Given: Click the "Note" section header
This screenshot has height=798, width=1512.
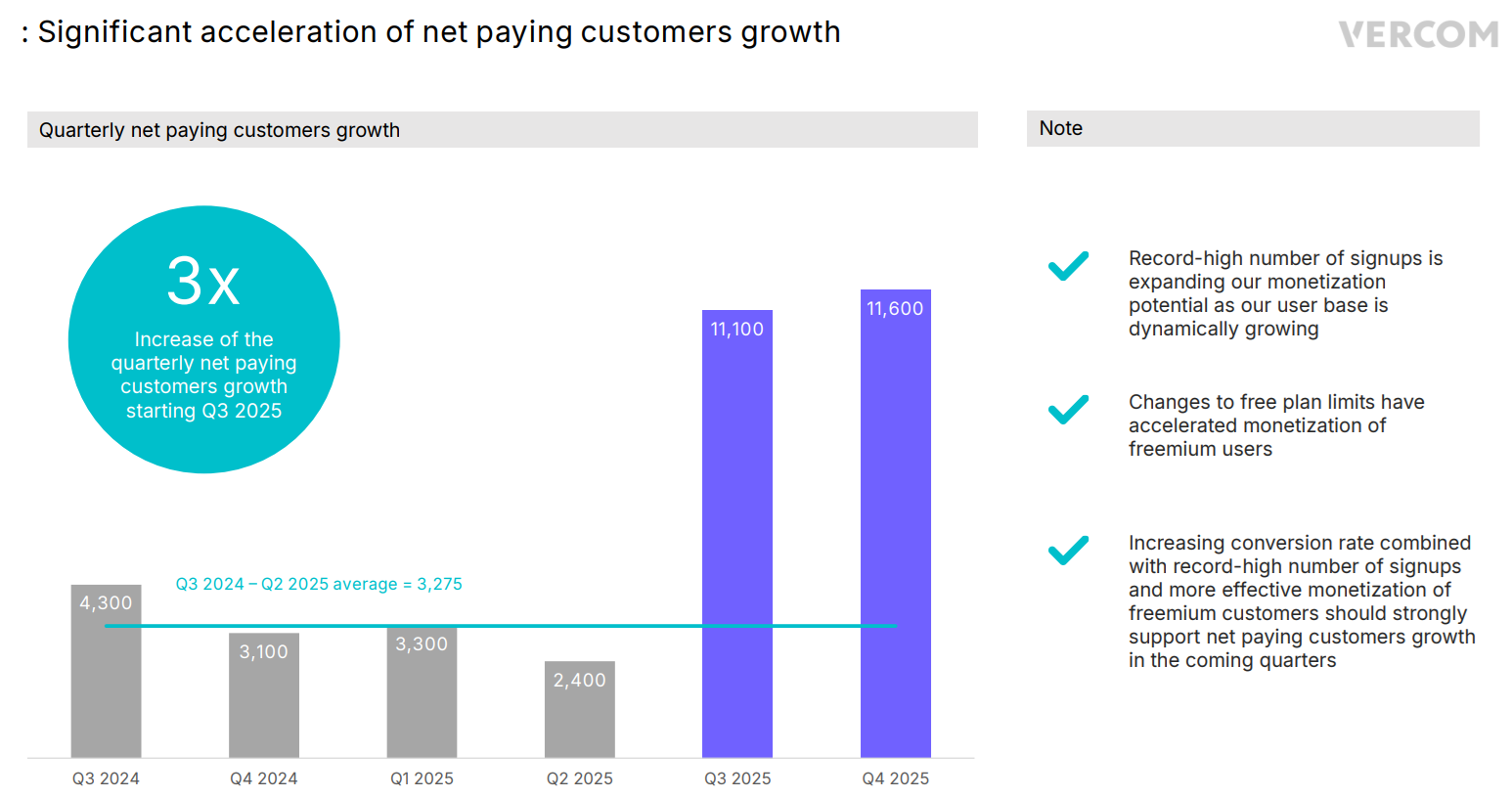Looking at the screenshot, I should coord(1061,128).
